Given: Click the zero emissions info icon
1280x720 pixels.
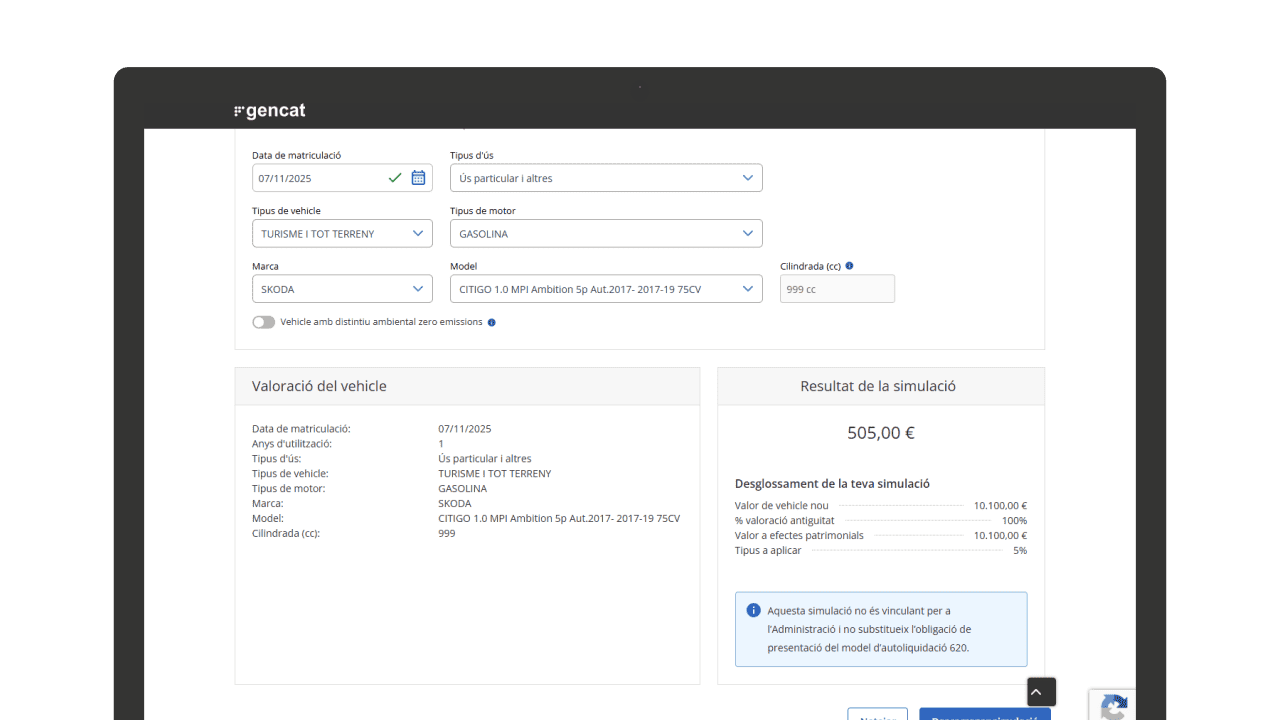Looking at the screenshot, I should pyautogui.click(x=491, y=323).
